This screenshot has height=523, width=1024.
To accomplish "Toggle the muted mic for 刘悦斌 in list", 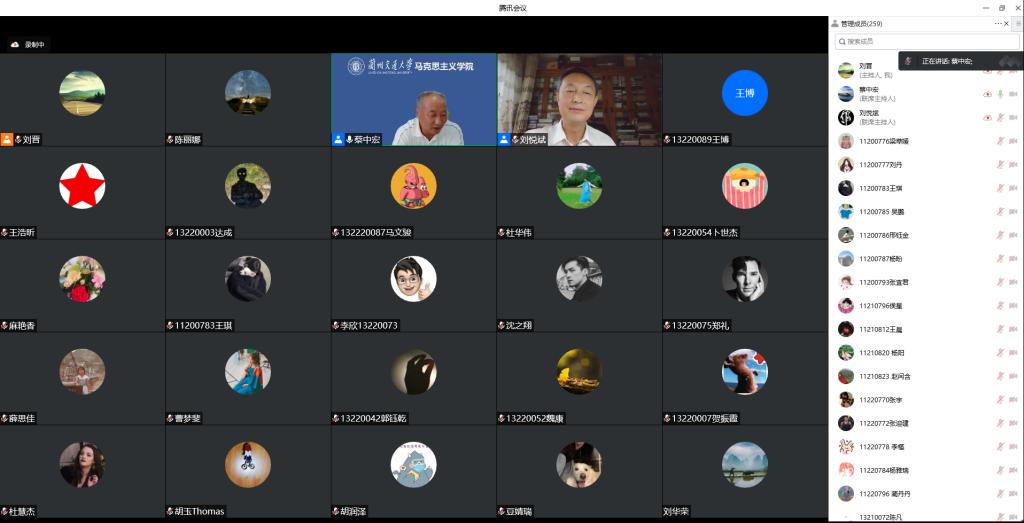I will click(x=1000, y=118).
